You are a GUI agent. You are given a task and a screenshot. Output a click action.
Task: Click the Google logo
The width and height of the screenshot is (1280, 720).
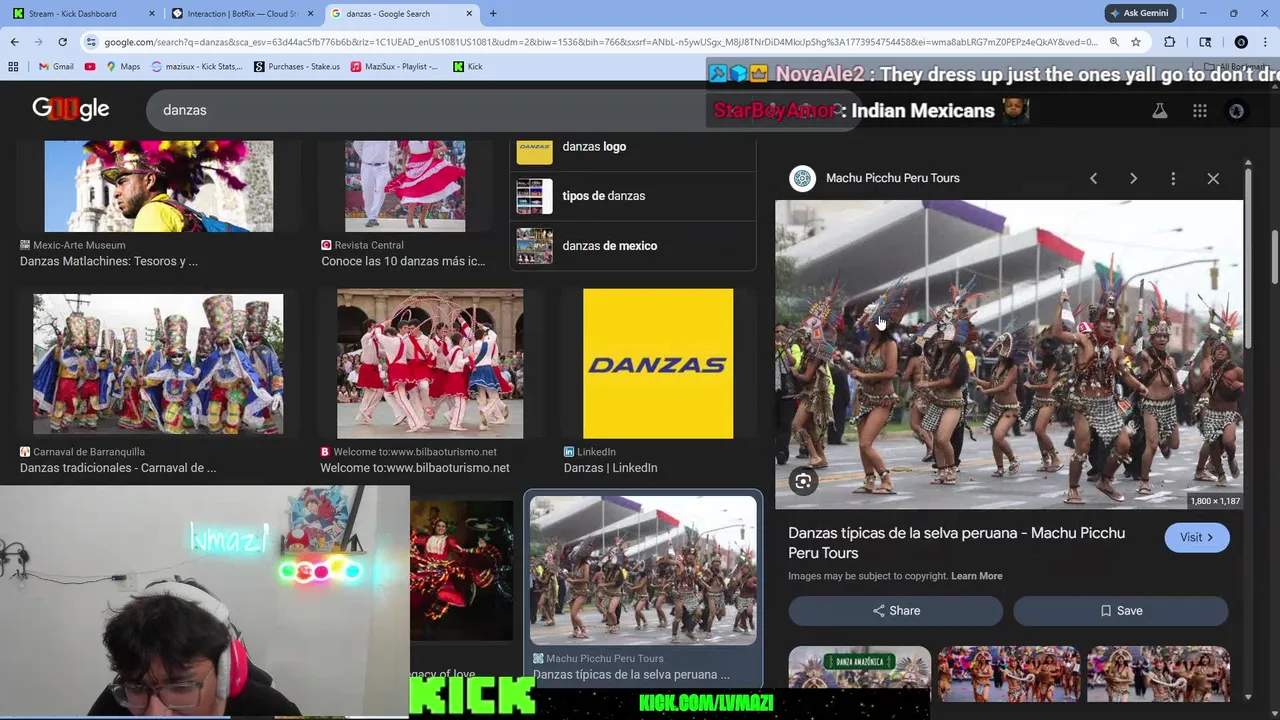(71, 109)
